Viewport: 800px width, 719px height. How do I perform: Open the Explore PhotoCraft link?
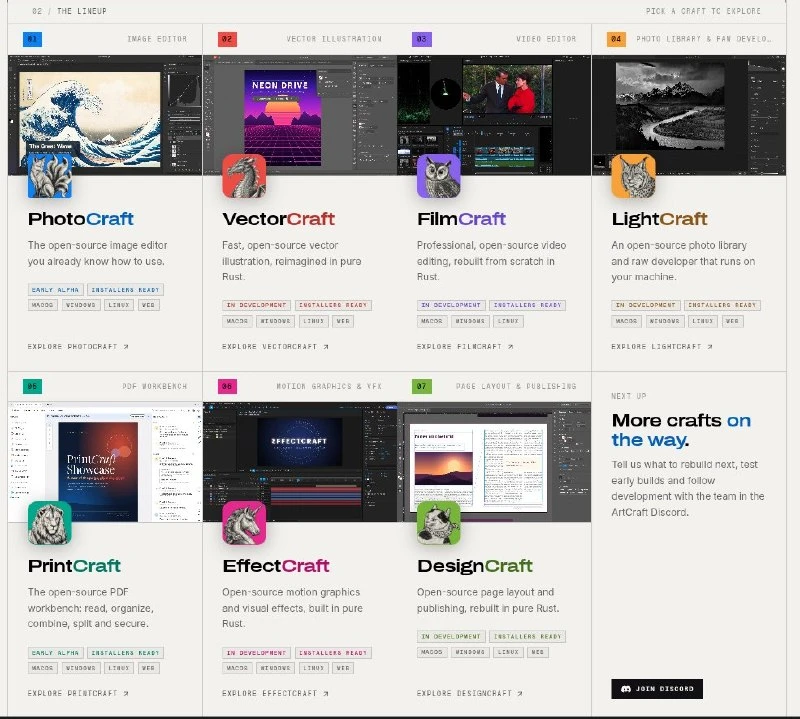pyautogui.click(x=78, y=346)
